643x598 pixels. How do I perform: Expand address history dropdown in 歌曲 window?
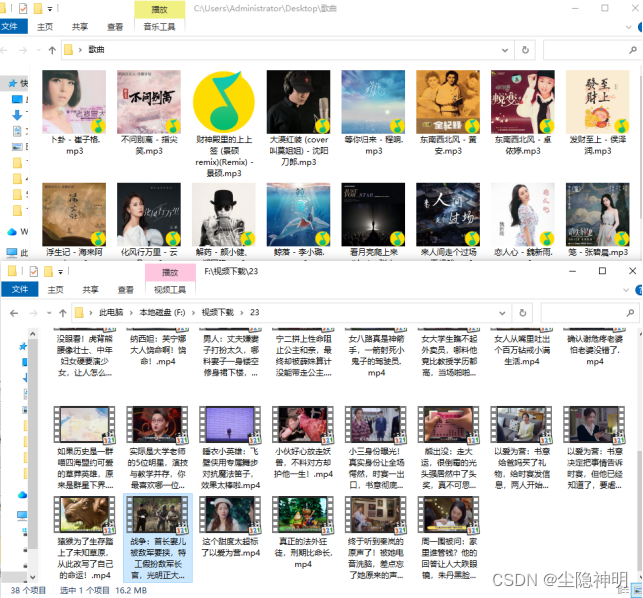505,50
